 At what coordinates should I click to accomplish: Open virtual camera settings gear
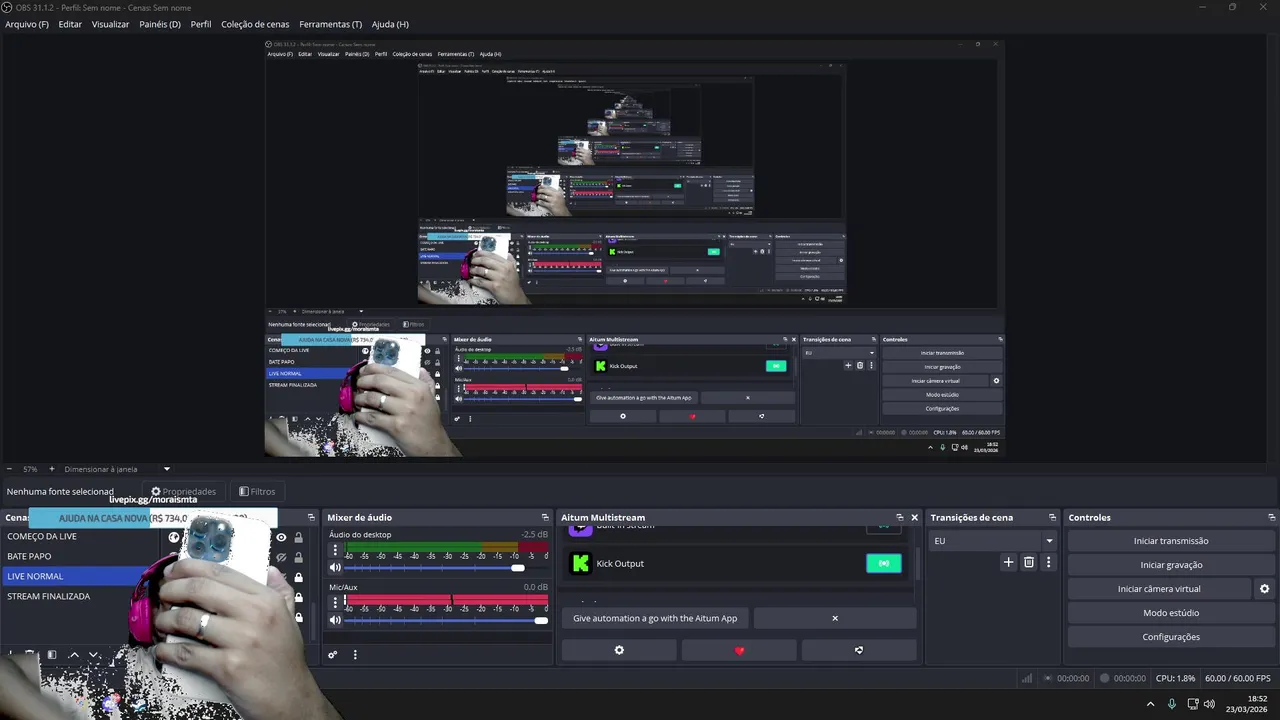(x=1264, y=589)
